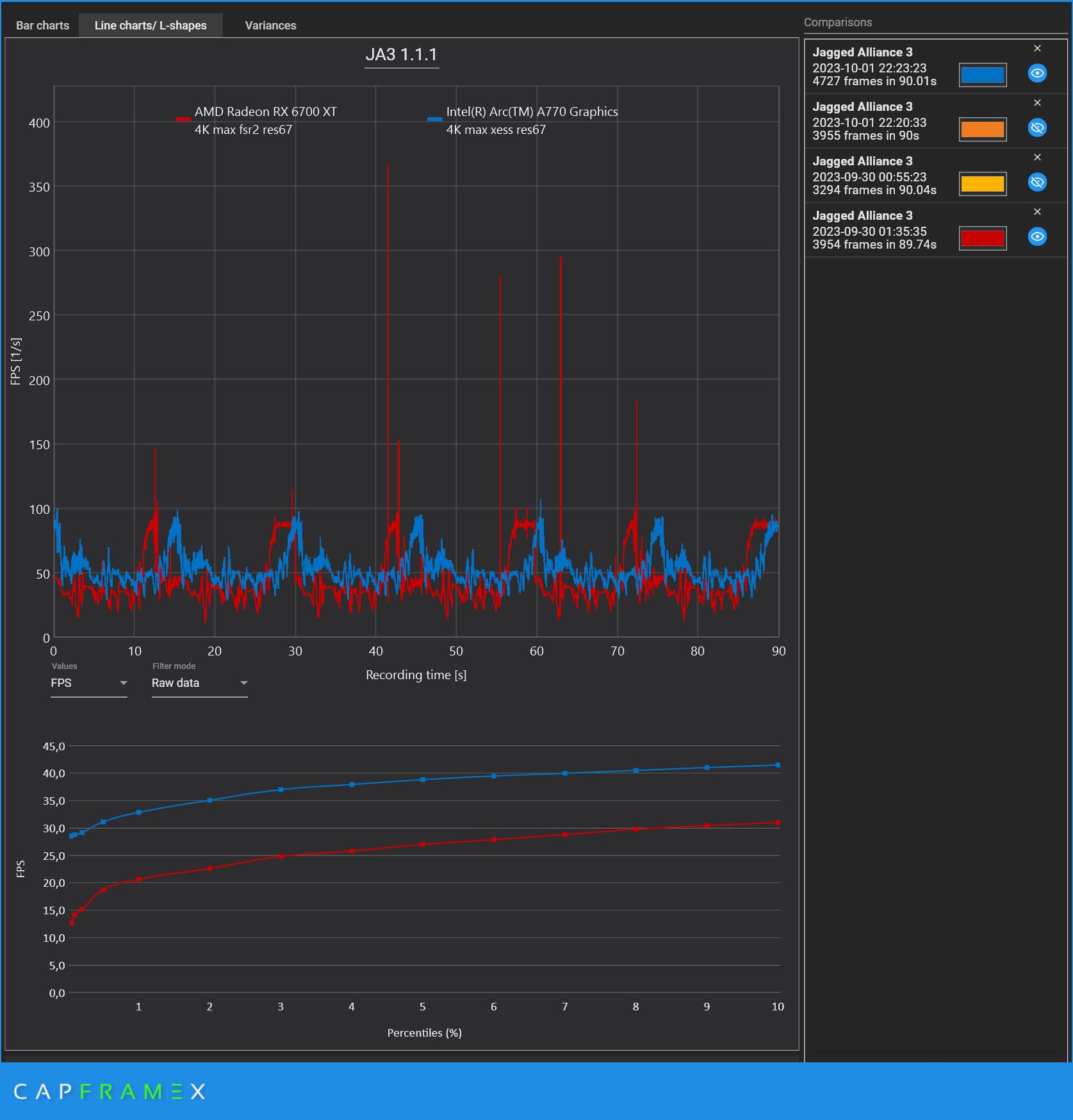Image resolution: width=1073 pixels, height=1120 pixels.
Task: Remove the 00:55:23 Jagged Alliance 3 comparison
Action: click(1037, 158)
